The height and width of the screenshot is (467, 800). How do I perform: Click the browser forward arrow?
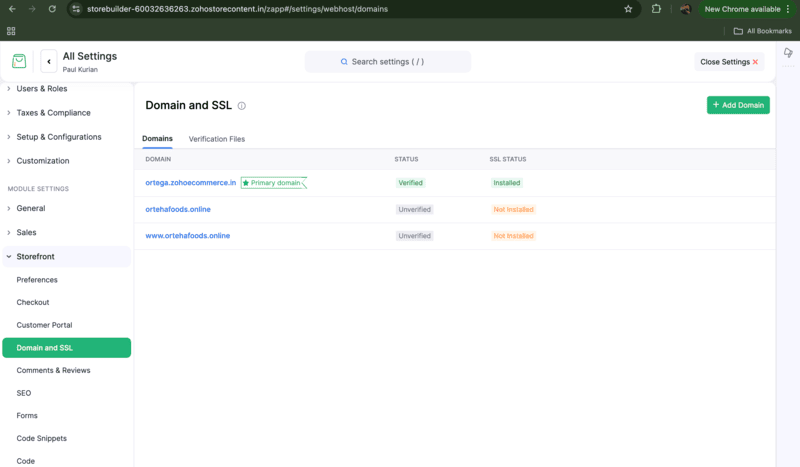[32, 9]
